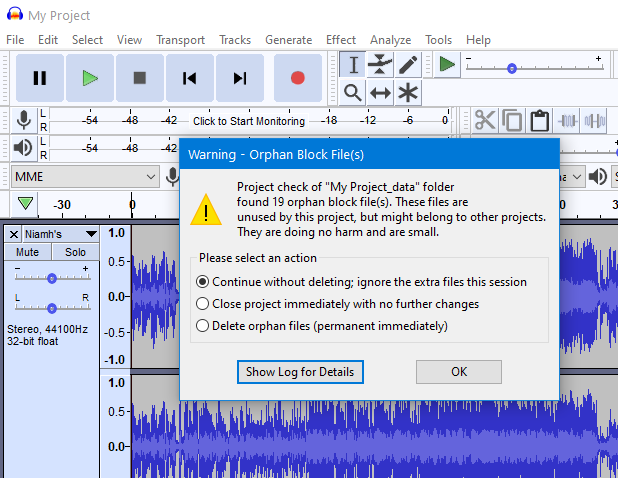The image size is (618, 478).
Task: Open the Niamh's track dropdown menu
Action: pyautogui.click(x=61, y=234)
